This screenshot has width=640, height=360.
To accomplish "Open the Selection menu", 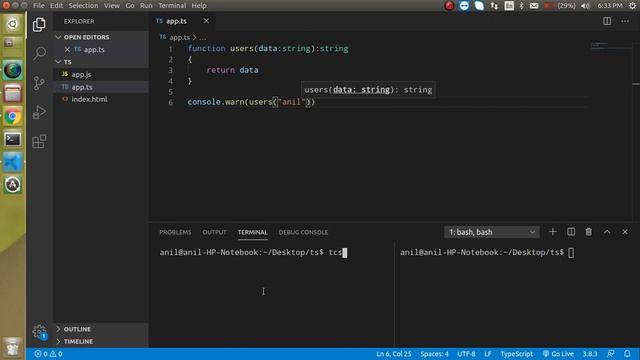I will 83,6.
